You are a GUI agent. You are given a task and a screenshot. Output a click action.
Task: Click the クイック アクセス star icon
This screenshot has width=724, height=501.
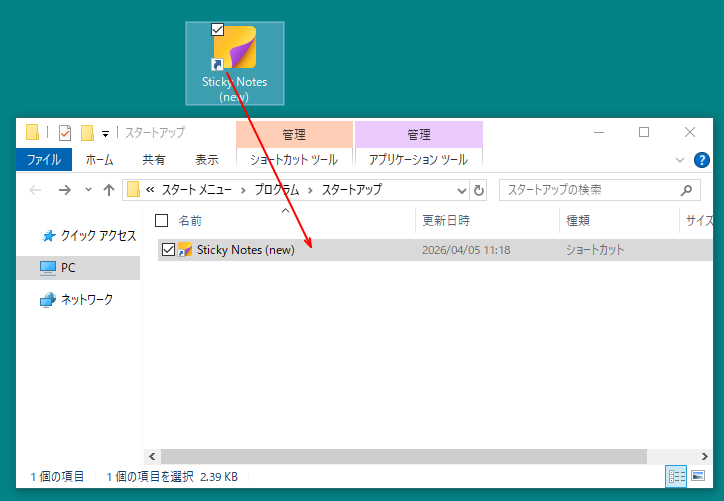(x=48, y=236)
